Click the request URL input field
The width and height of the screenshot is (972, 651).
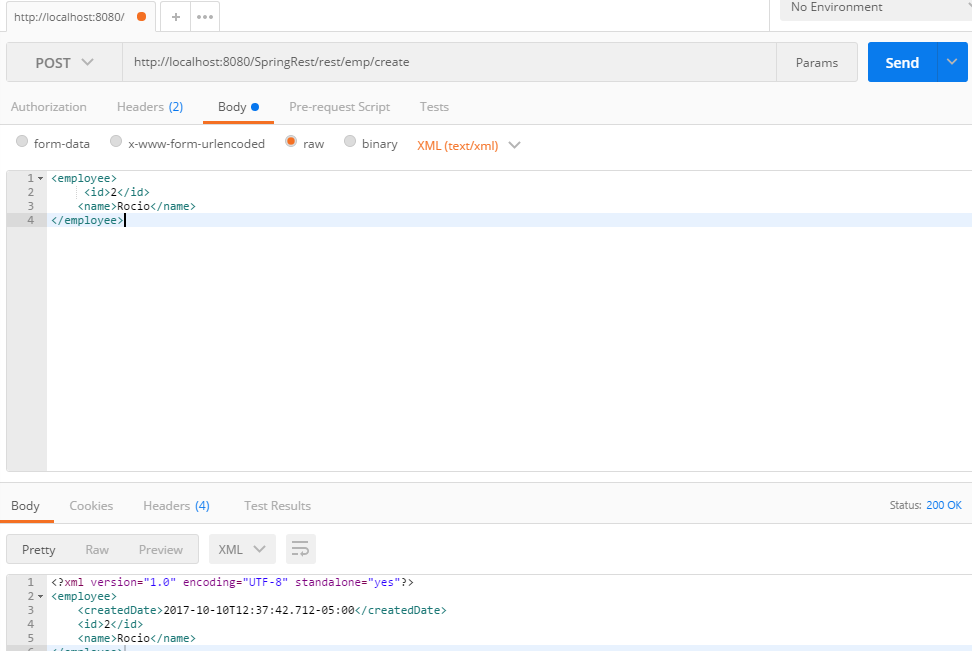point(449,62)
